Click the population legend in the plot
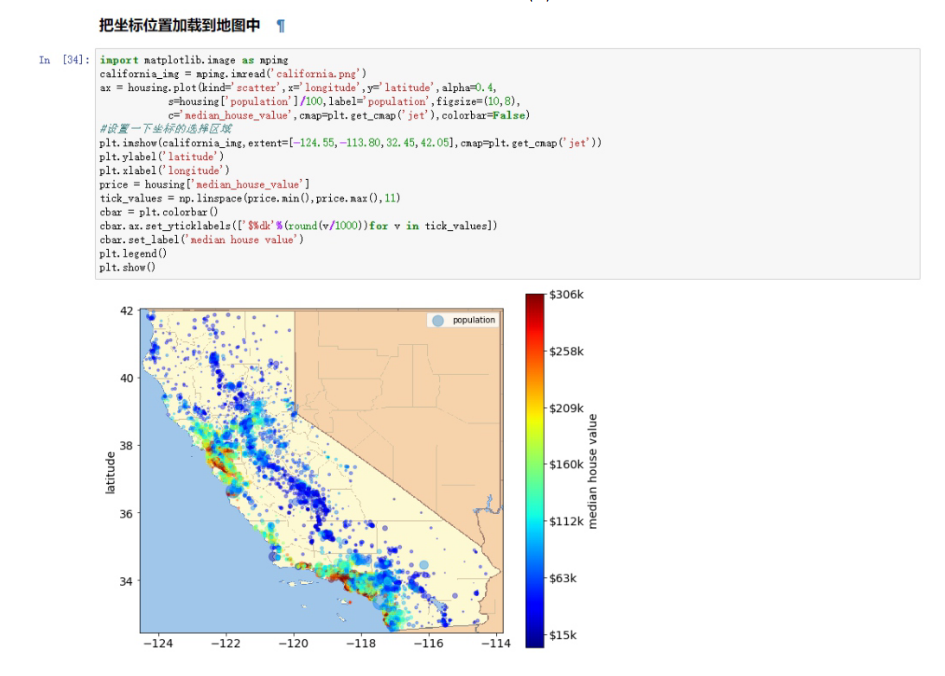 (462, 320)
